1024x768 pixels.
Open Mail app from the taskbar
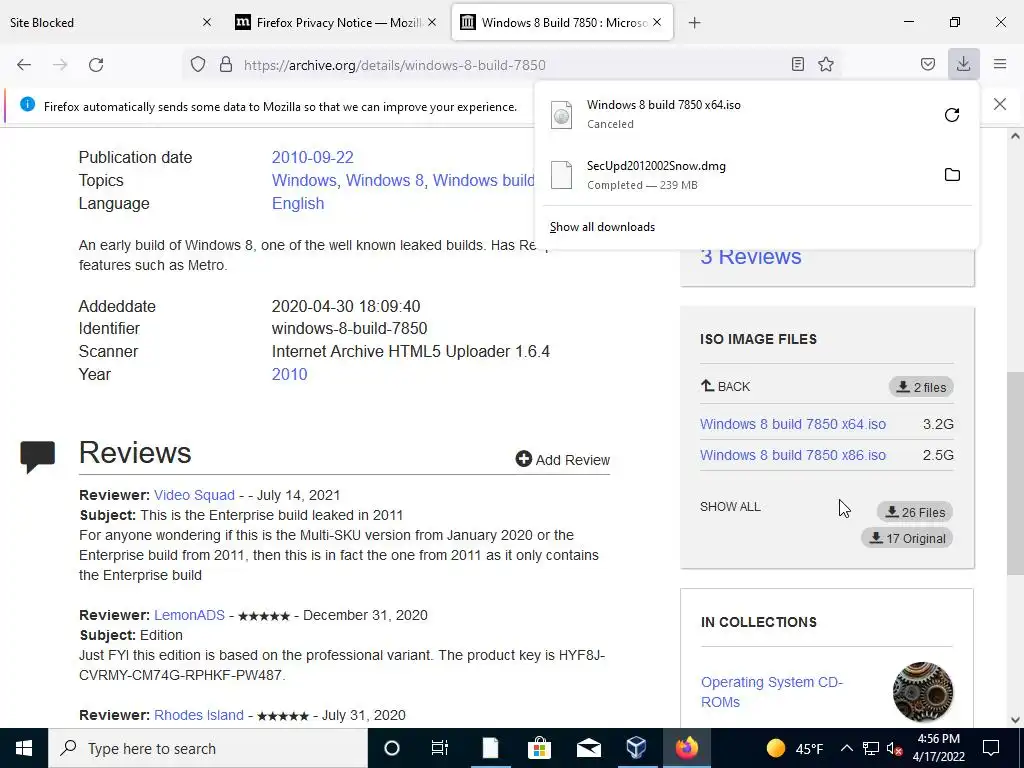click(x=588, y=748)
